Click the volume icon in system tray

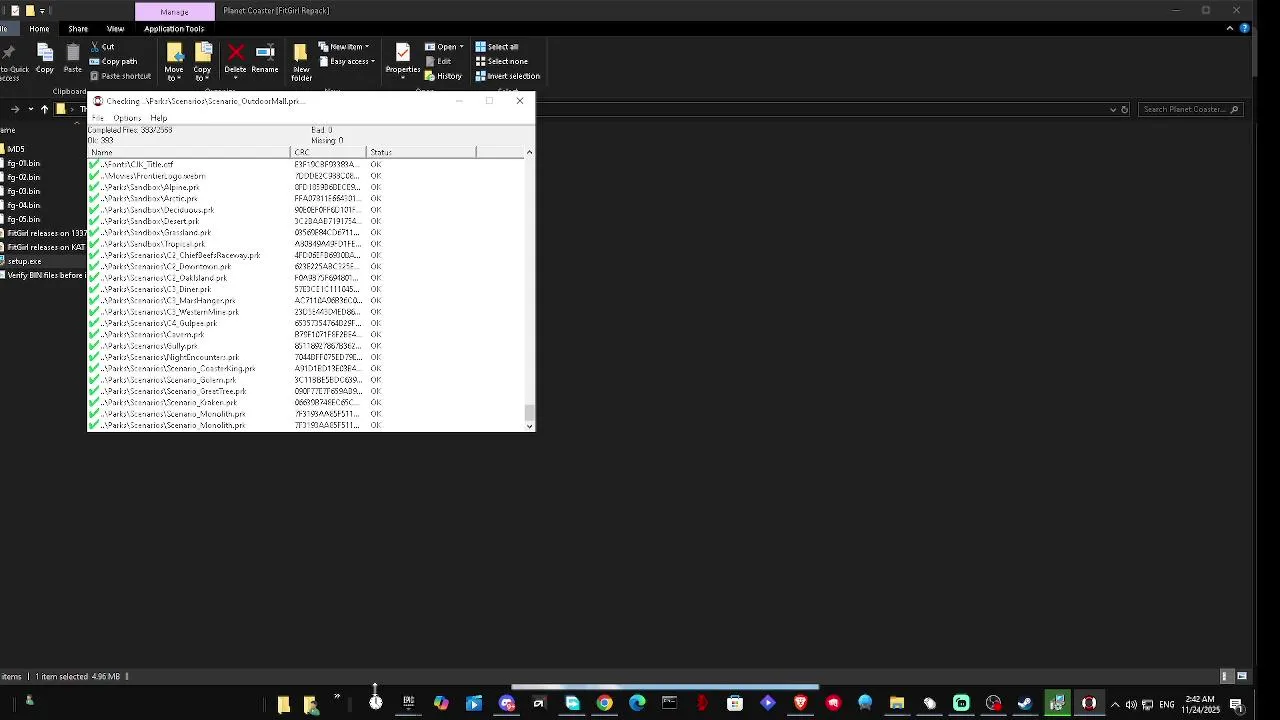[1131, 704]
